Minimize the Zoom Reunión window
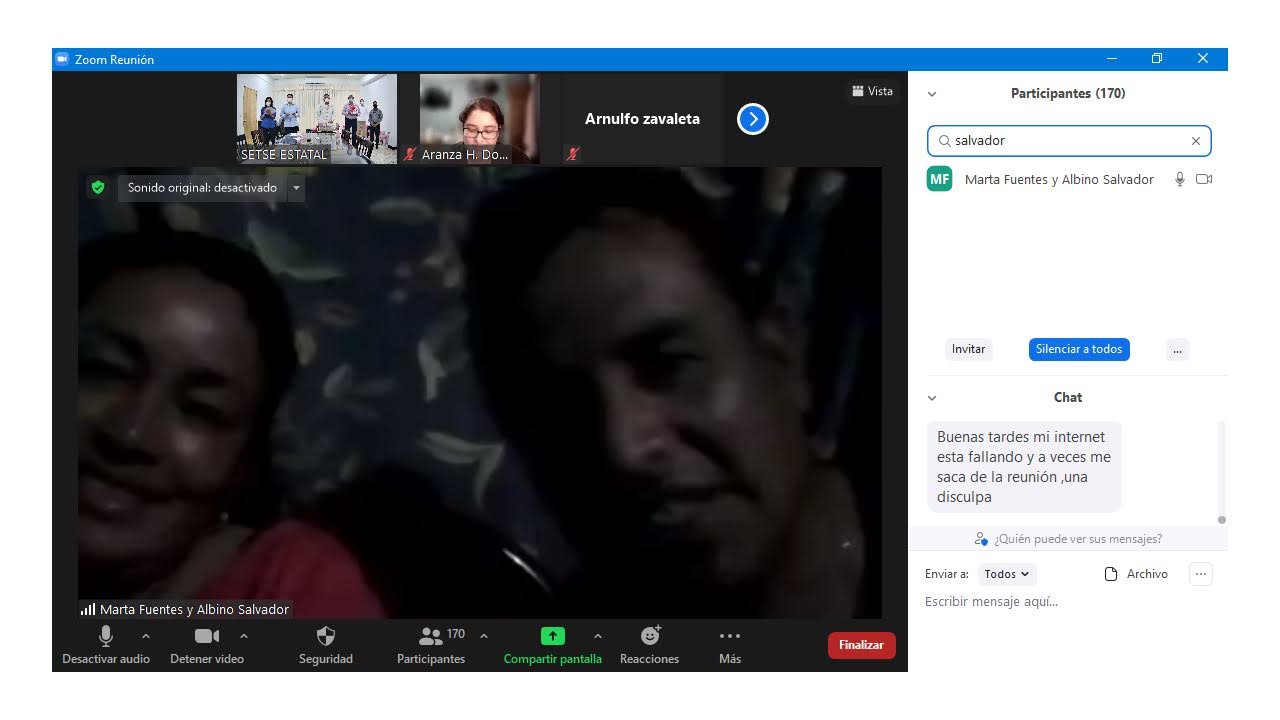The image size is (1280, 720). tap(1111, 59)
